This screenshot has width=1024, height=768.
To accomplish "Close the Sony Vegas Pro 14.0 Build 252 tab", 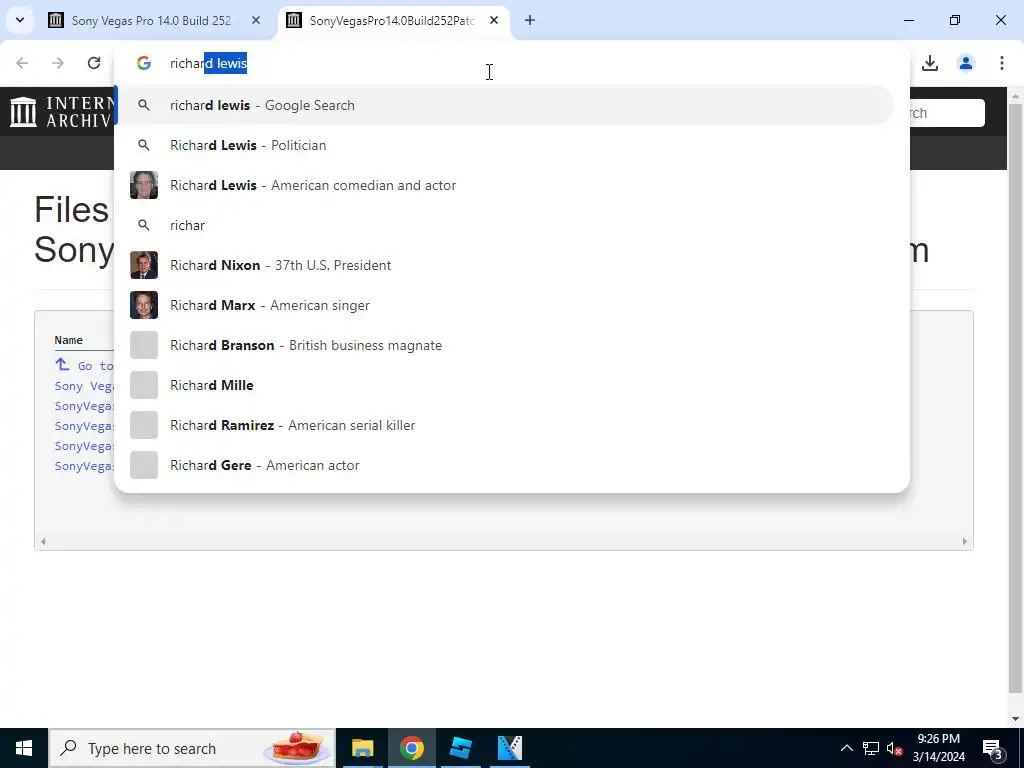I will tap(256, 20).
